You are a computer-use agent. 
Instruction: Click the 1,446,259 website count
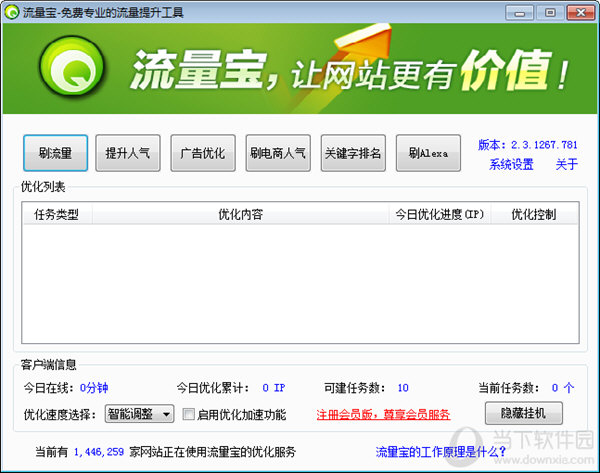pos(99,452)
